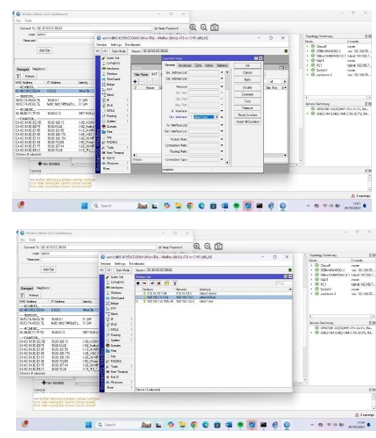Expand the Src. Address List field arrow

coord(221,72)
